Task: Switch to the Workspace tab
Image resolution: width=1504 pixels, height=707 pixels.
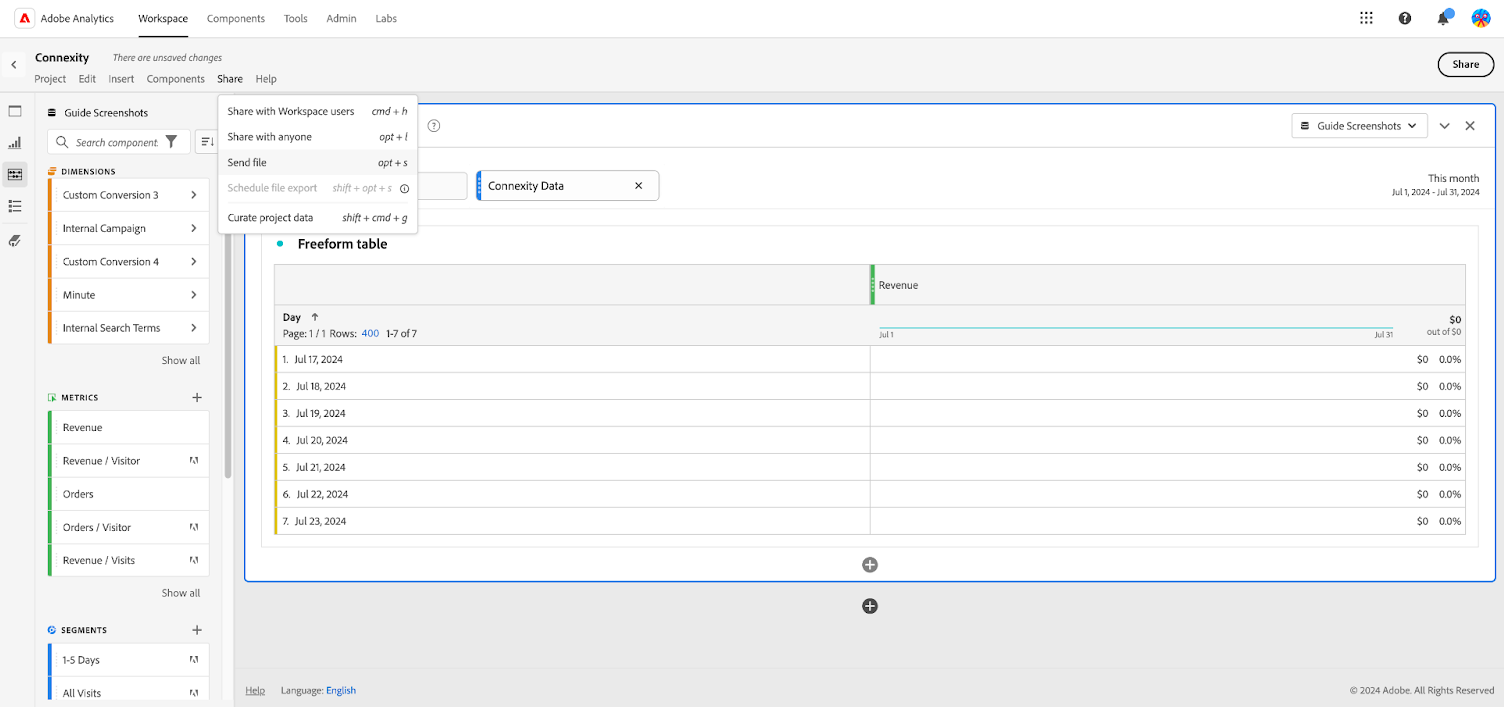Action: 163,18
